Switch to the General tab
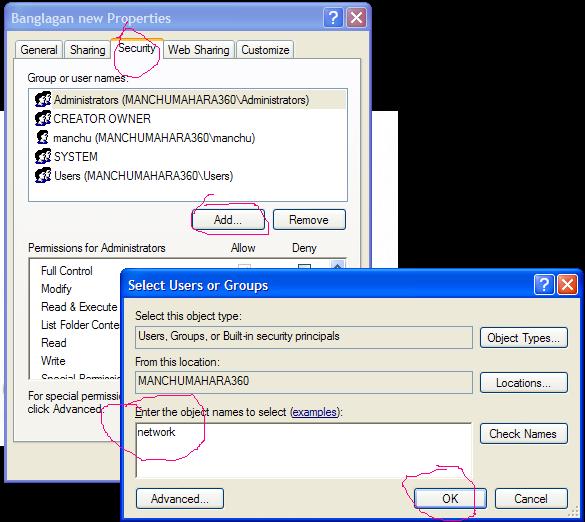The width and height of the screenshot is (585, 522). (x=39, y=50)
